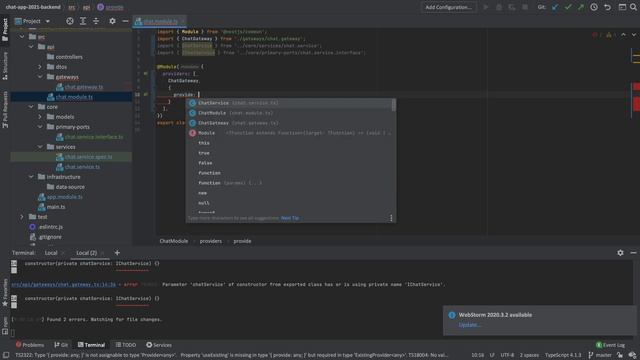Open the Services tool window
The width and height of the screenshot is (640, 360).
click(x=159, y=345)
